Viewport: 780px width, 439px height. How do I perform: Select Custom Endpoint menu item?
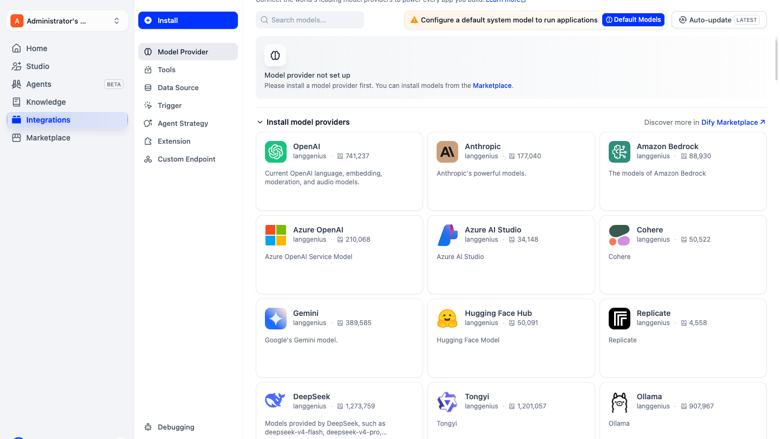pos(188,159)
